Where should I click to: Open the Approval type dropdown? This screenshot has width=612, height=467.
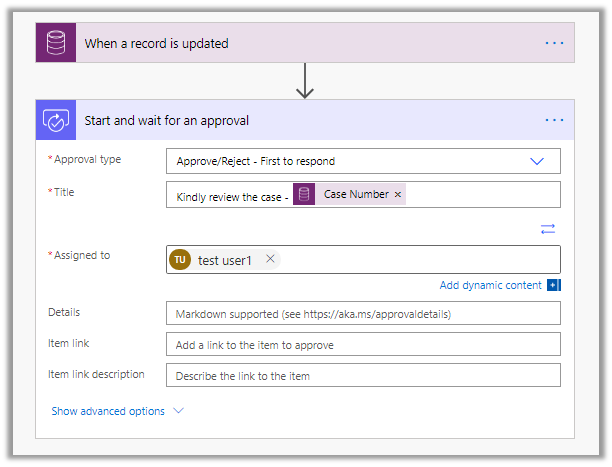[350, 161]
